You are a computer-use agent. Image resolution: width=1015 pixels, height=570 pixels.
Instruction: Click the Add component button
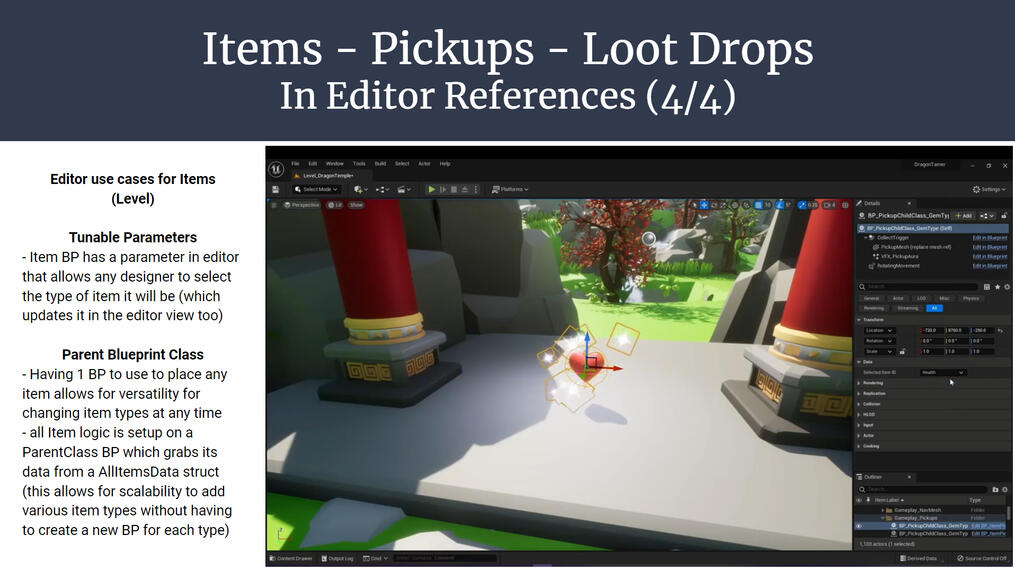point(963,215)
